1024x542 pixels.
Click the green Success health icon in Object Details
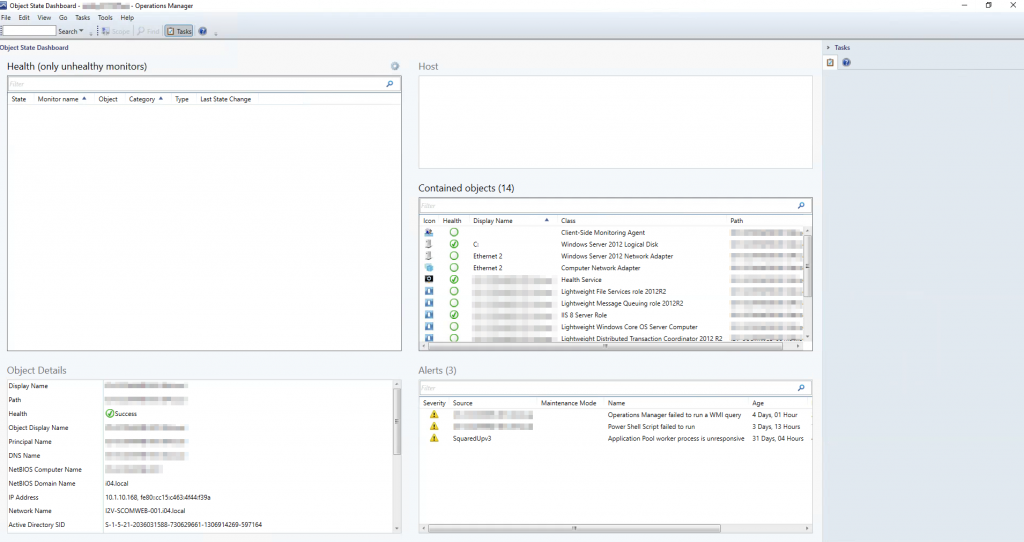click(110, 414)
